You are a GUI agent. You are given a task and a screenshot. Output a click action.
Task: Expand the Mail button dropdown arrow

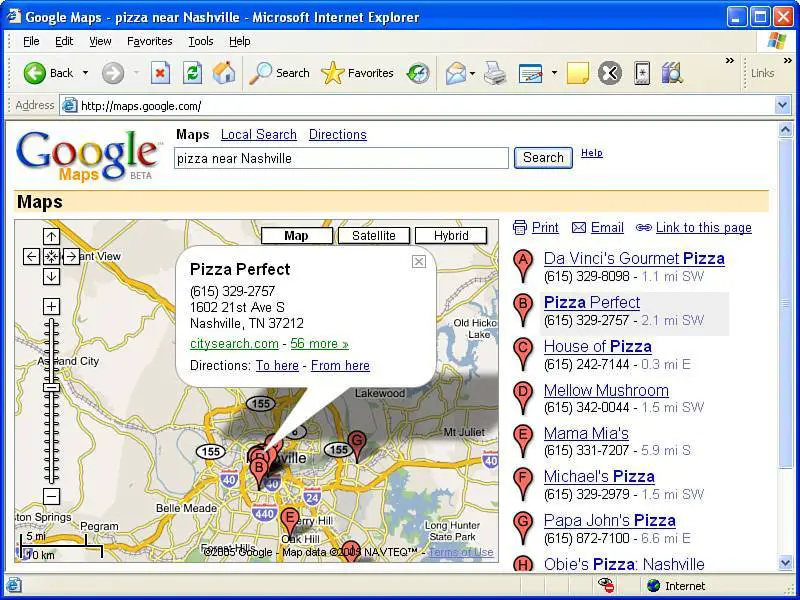(x=472, y=73)
